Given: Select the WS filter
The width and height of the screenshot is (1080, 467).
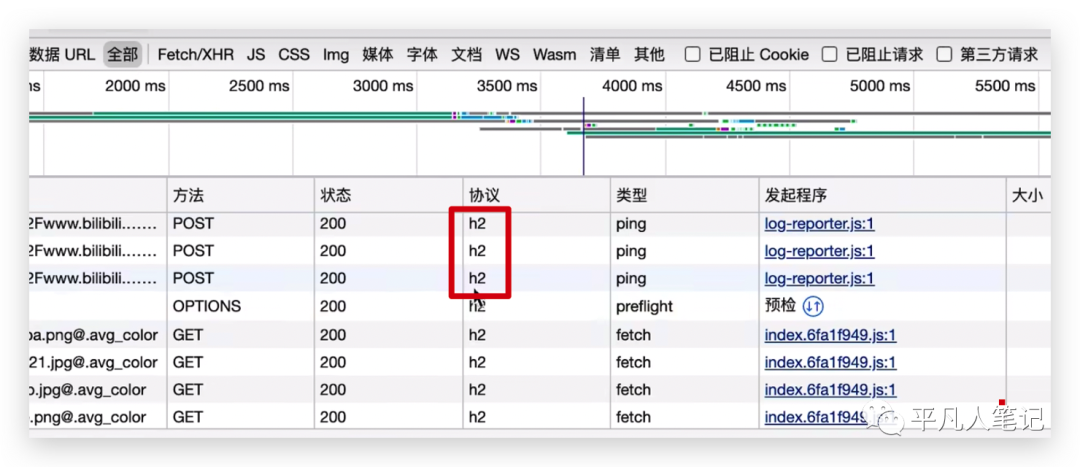Looking at the screenshot, I should click(x=508, y=55).
